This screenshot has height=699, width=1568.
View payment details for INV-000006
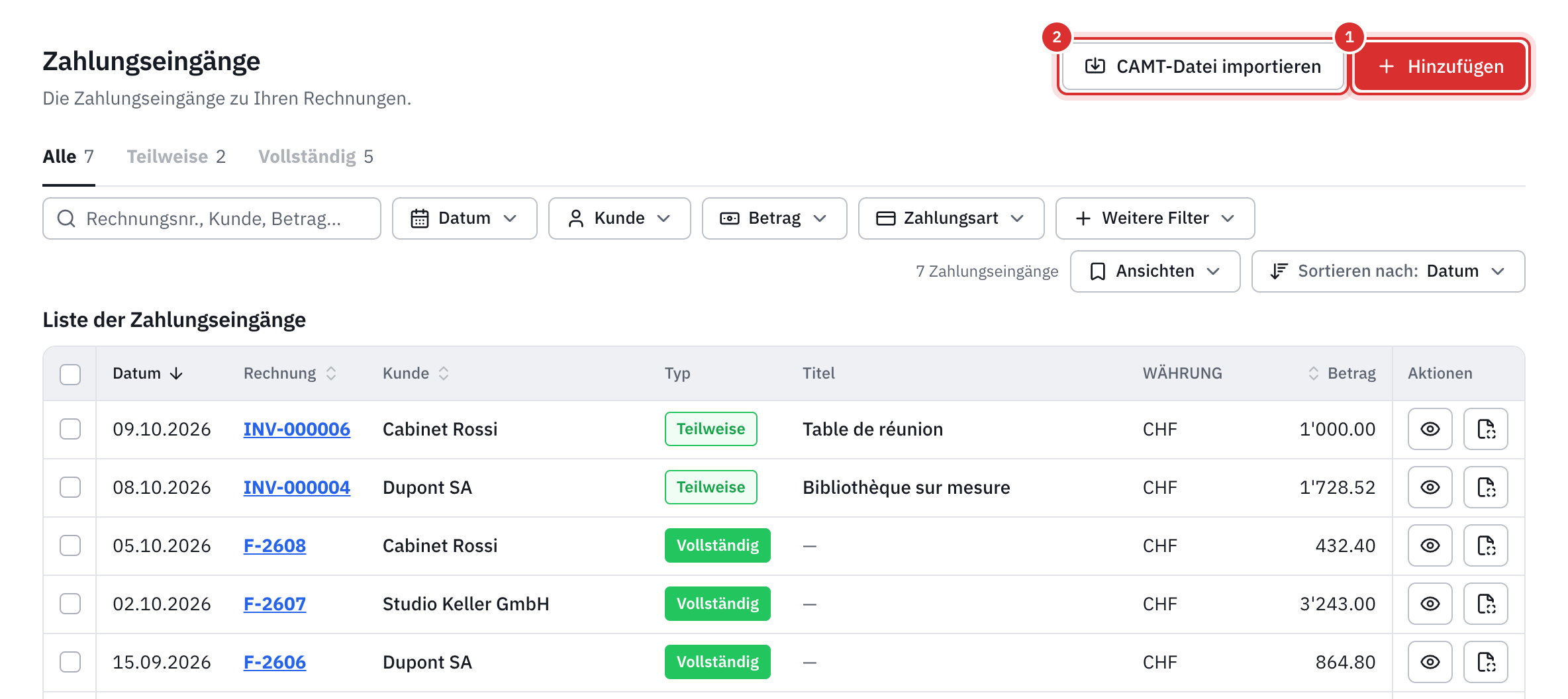pyautogui.click(x=1430, y=429)
